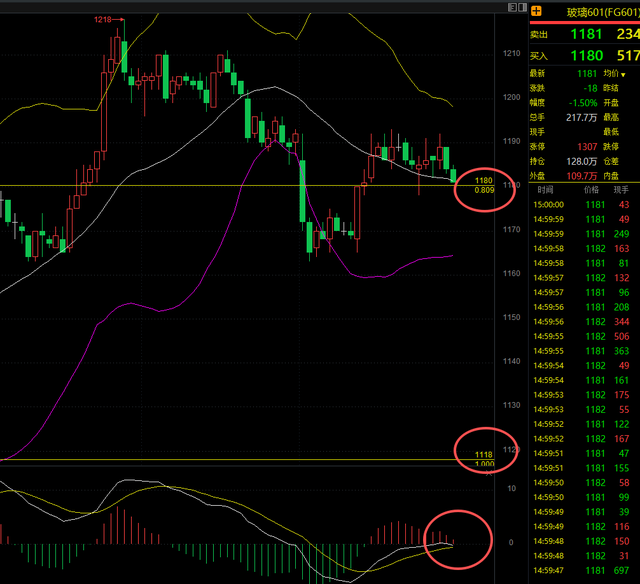640x584 pixels.
Task: Click the 涨跌 value -18
Action: coord(590,88)
